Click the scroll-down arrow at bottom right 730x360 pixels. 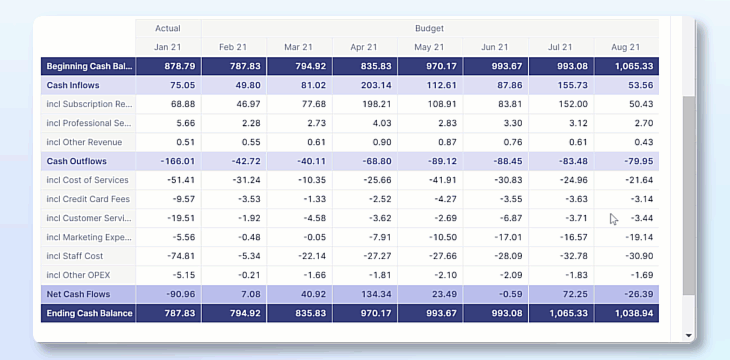pos(689,335)
